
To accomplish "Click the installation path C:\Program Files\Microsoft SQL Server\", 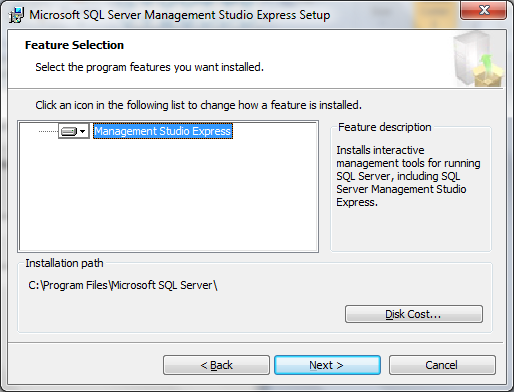I will pyautogui.click(x=123, y=285).
